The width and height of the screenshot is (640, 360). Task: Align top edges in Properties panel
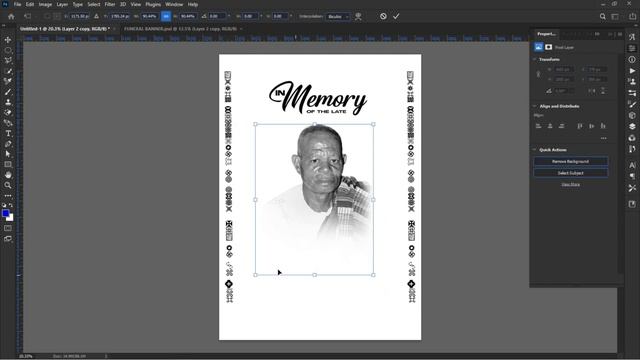pyautogui.click(x=580, y=126)
